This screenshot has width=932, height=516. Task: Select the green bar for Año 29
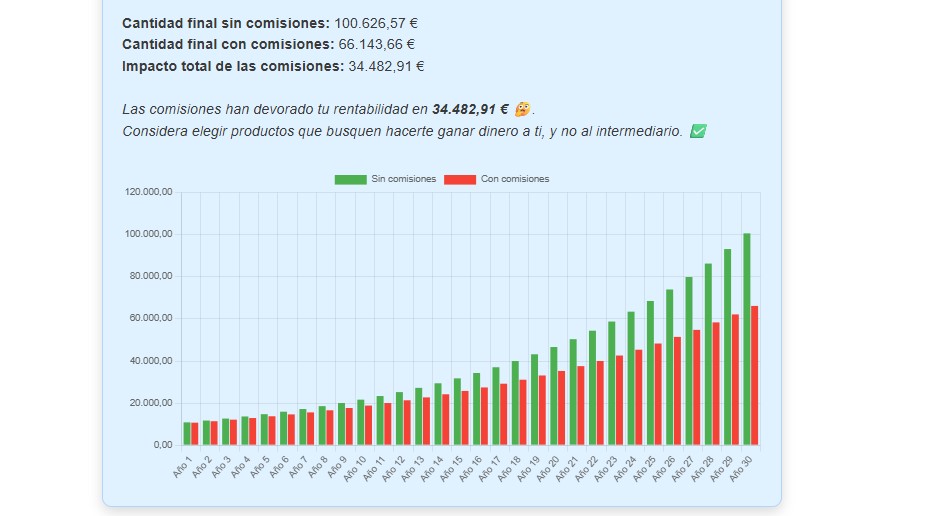click(x=728, y=347)
